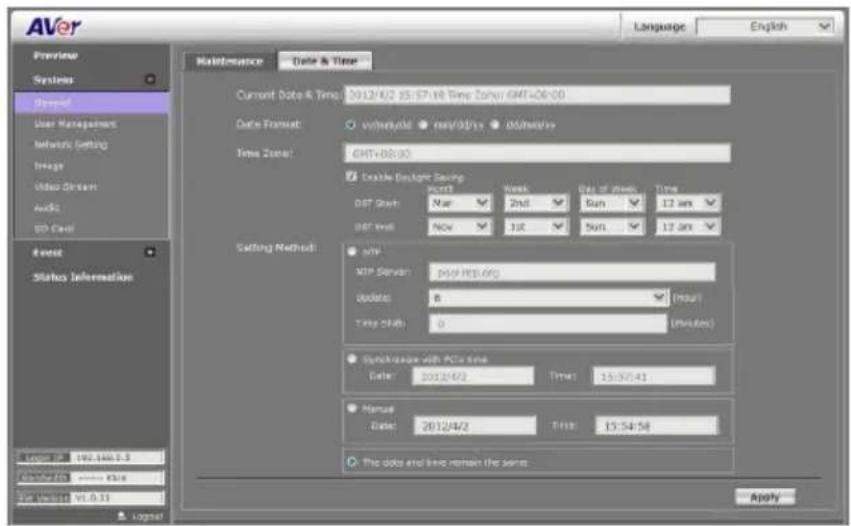Open DST Start month dropdown
Screen dimensions: 851x526
(460, 203)
